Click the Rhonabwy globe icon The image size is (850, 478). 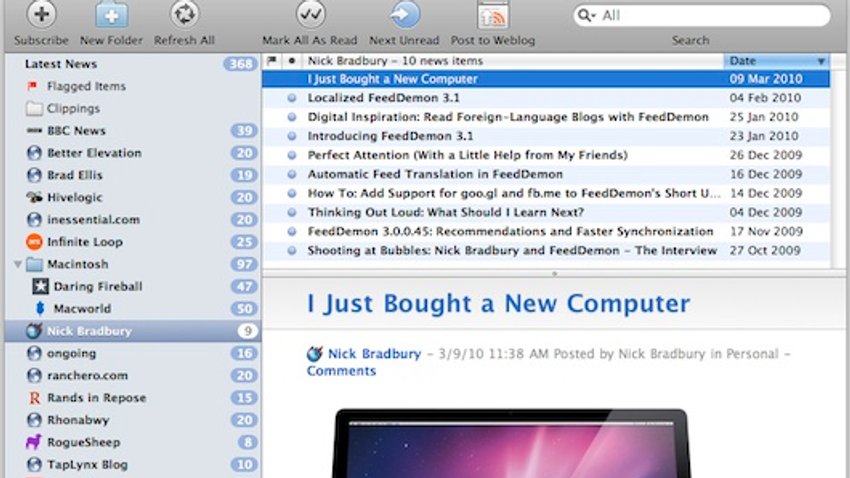click(x=34, y=420)
